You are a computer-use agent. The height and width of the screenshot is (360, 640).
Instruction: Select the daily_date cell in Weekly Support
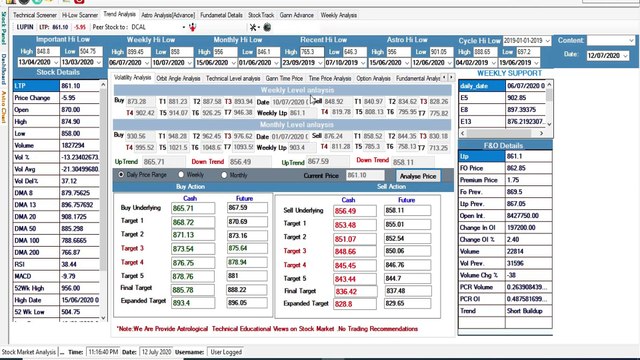pos(482,86)
